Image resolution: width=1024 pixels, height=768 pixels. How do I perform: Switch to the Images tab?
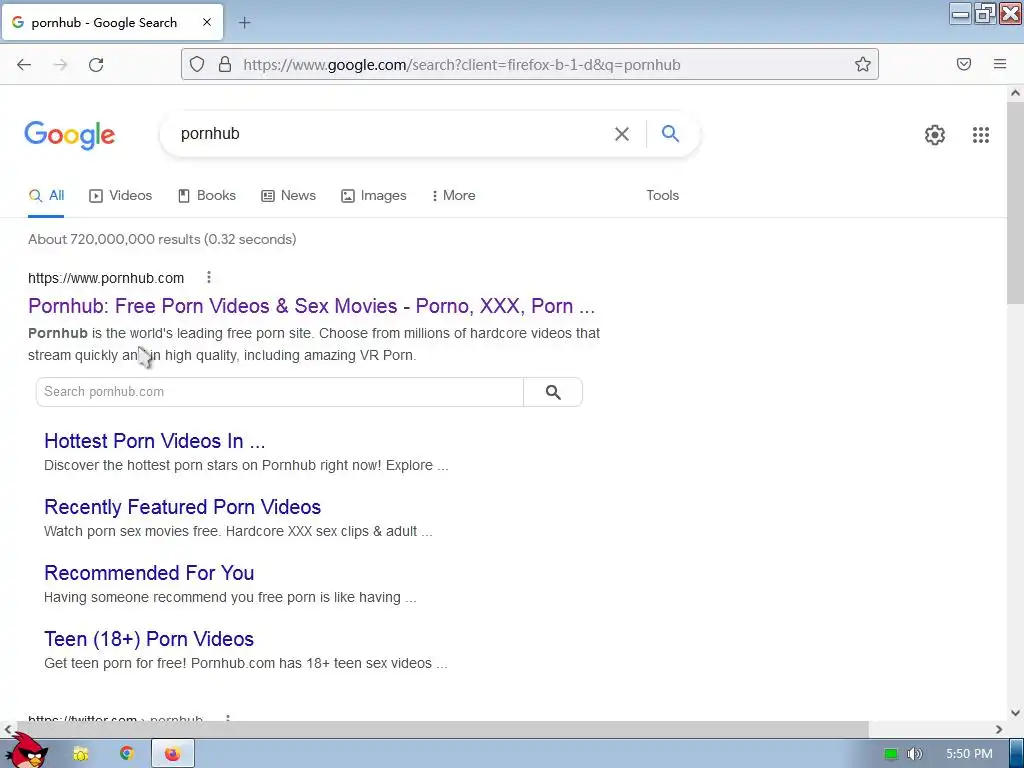(x=374, y=195)
